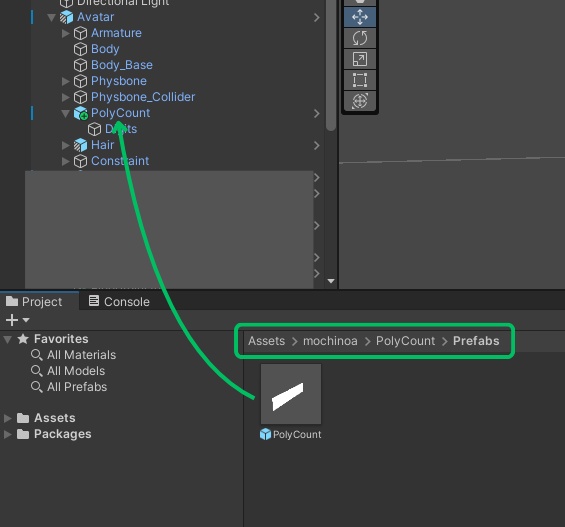Expand the Packages folder
Viewport: 565px width, 527px height.
8,434
